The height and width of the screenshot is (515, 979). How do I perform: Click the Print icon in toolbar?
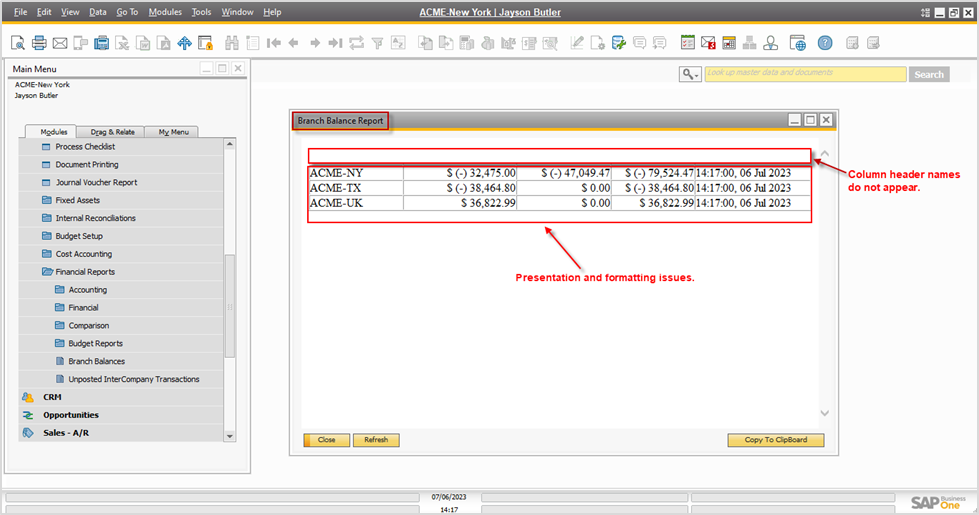coord(39,43)
